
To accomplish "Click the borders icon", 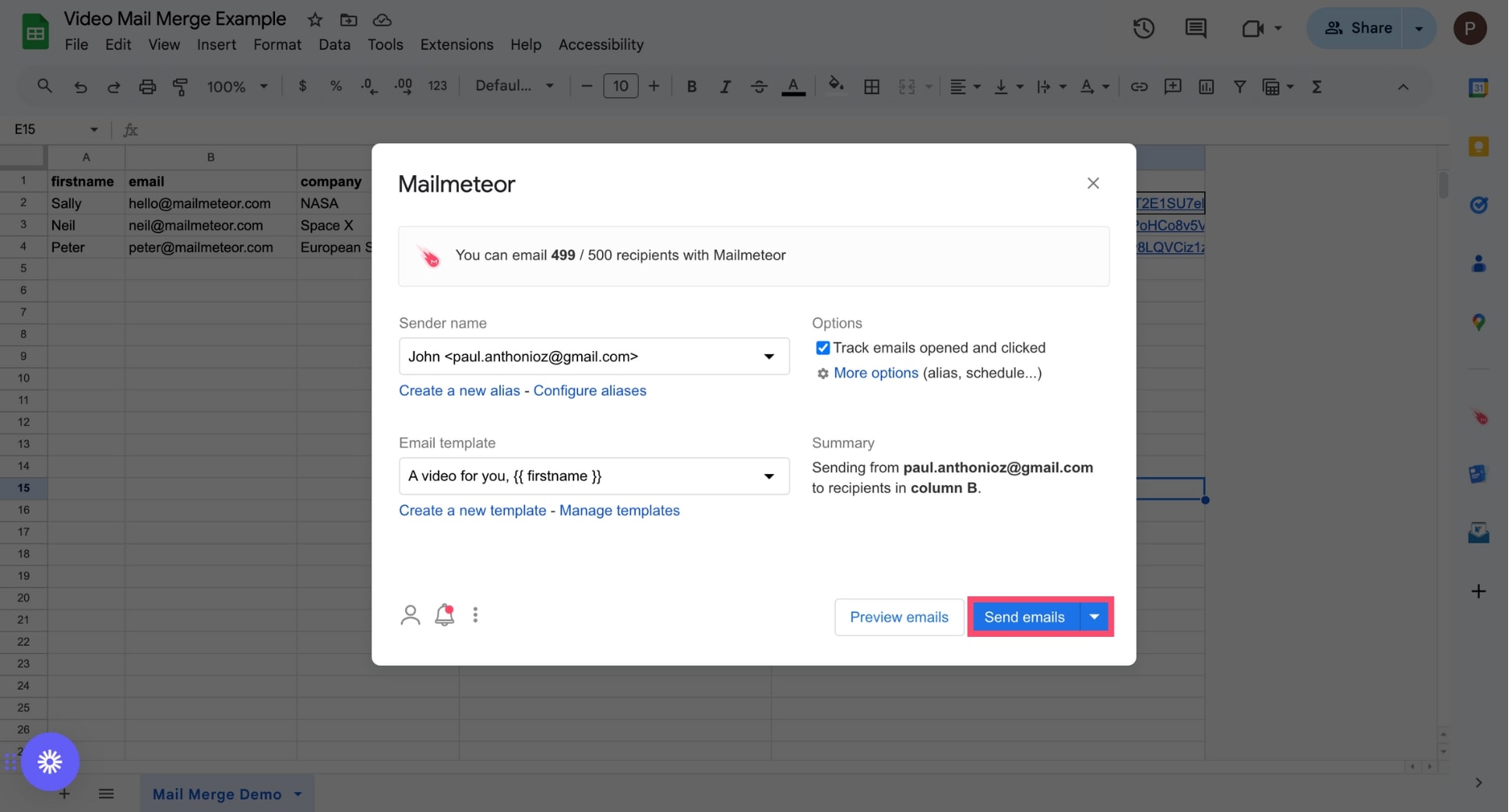I will 872,86.
